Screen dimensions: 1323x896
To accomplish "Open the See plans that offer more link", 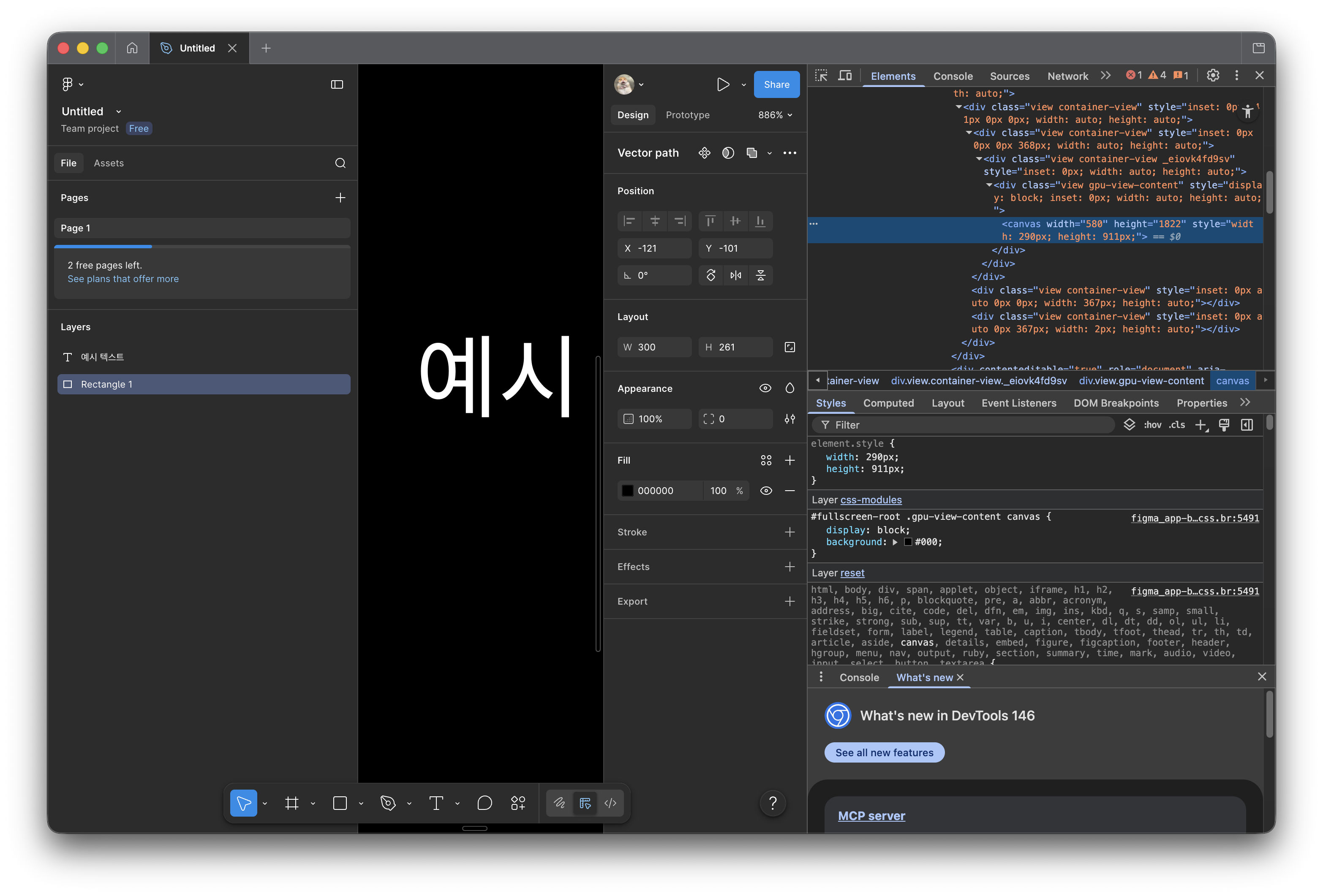I will pos(123,279).
